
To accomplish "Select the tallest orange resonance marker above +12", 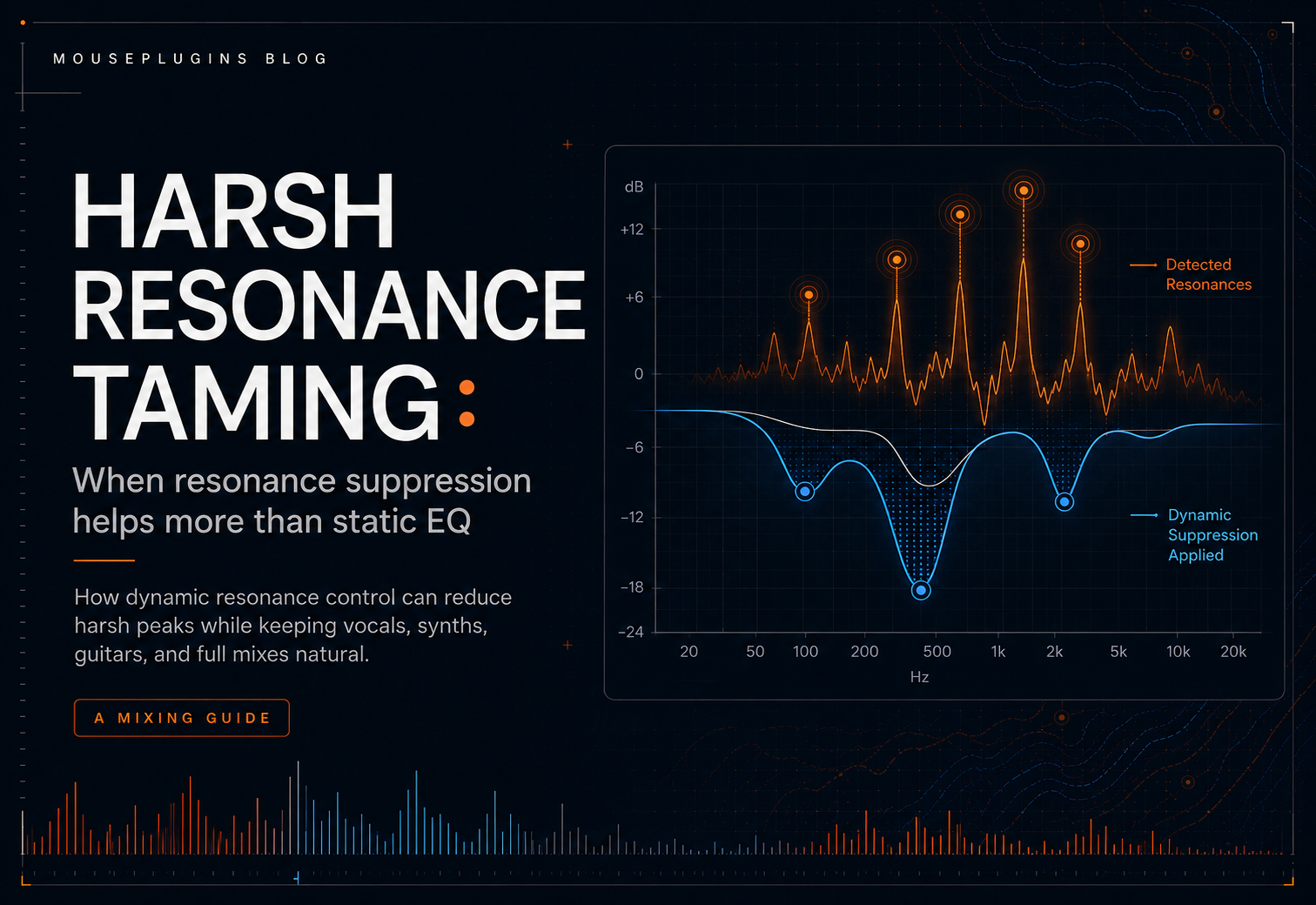I will pos(1024,191).
